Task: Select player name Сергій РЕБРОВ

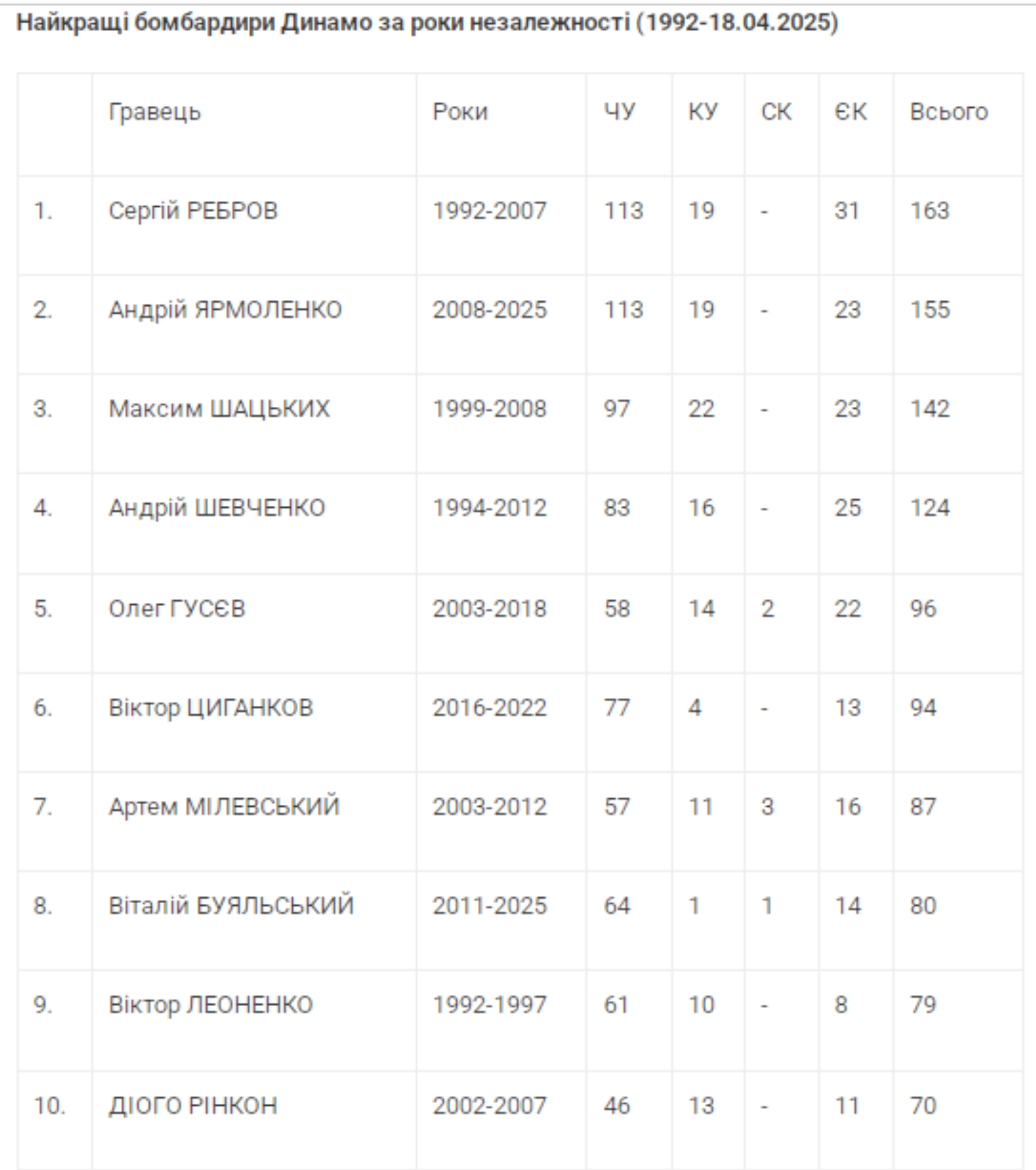Action: pyautogui.click(x=193, y=211)
